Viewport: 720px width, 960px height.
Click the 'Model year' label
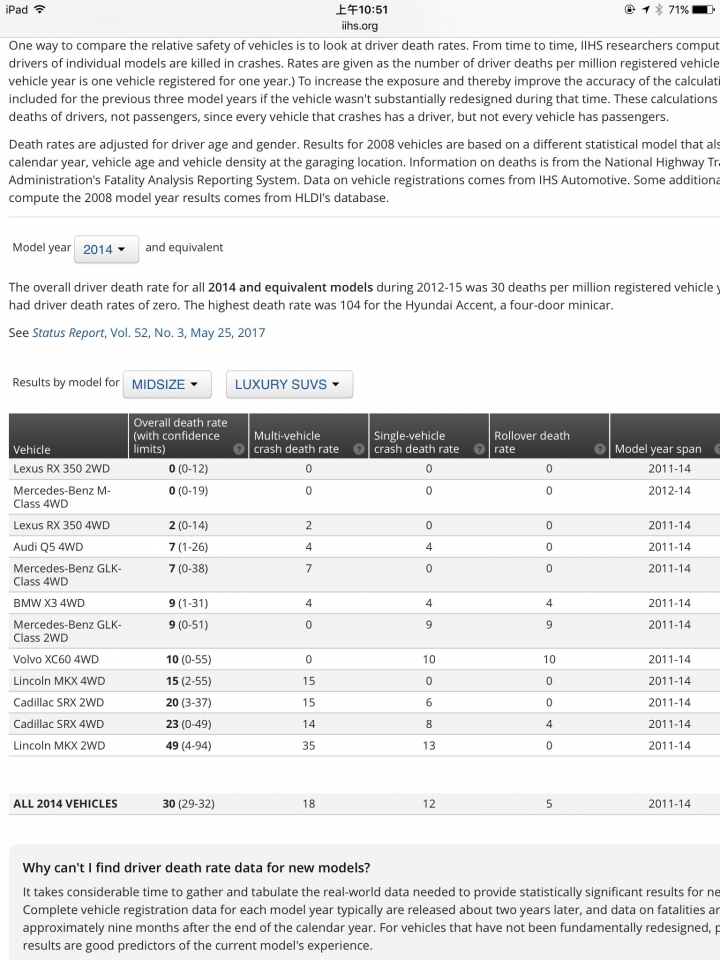click(42, 247)
